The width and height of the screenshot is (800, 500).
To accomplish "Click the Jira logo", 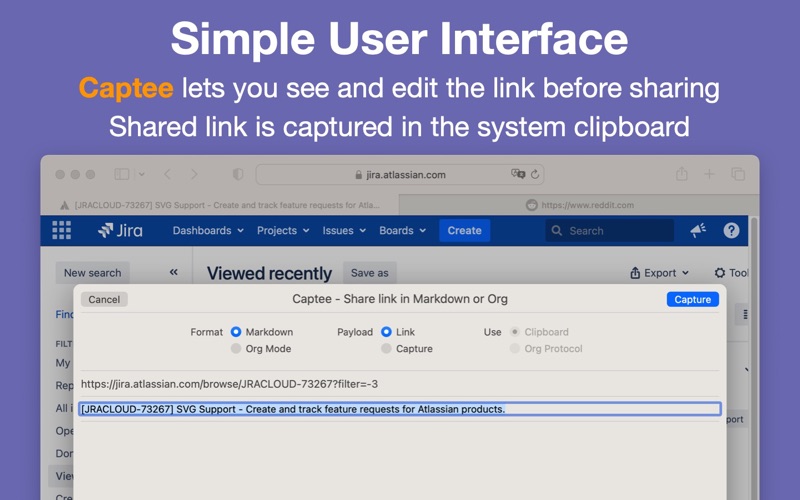I will [x=120, y=231].
